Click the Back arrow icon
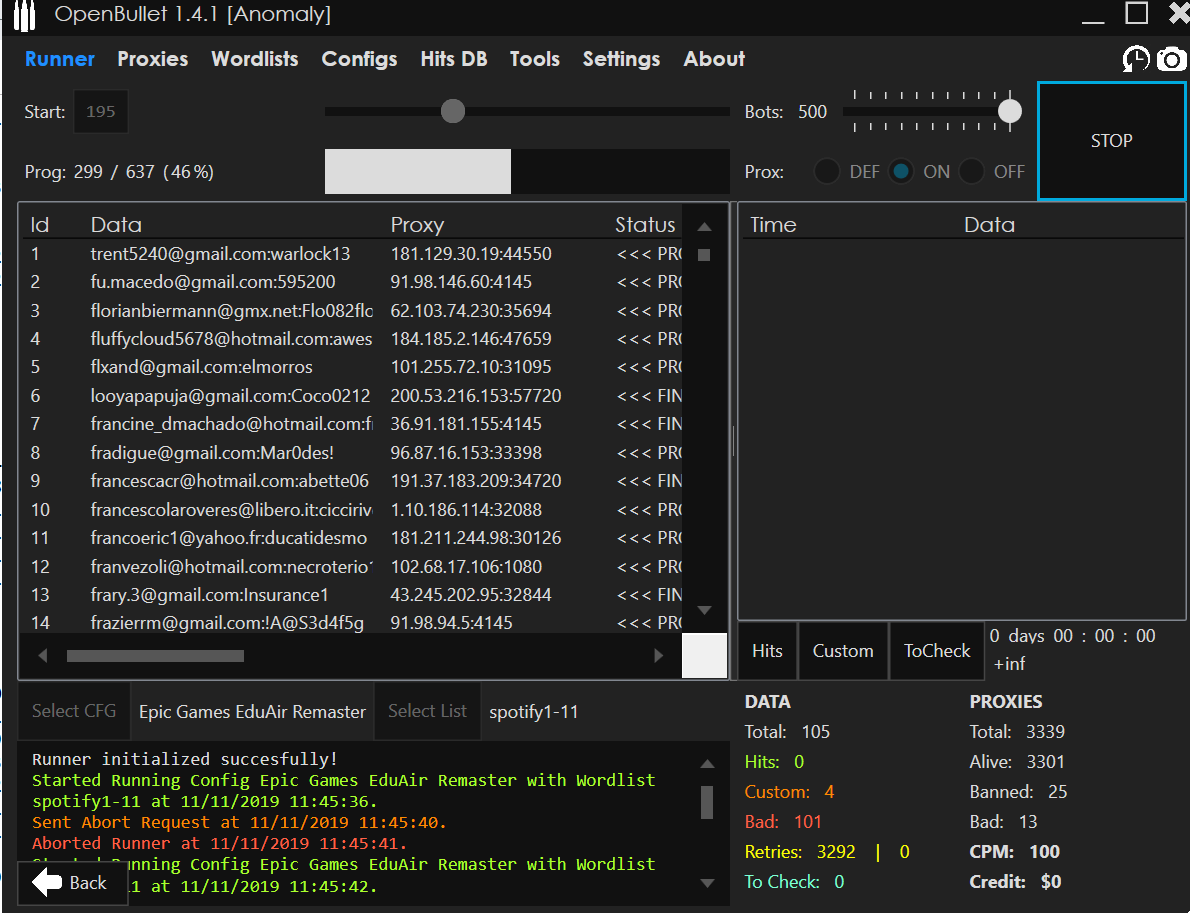 click(x=47, y=882)
